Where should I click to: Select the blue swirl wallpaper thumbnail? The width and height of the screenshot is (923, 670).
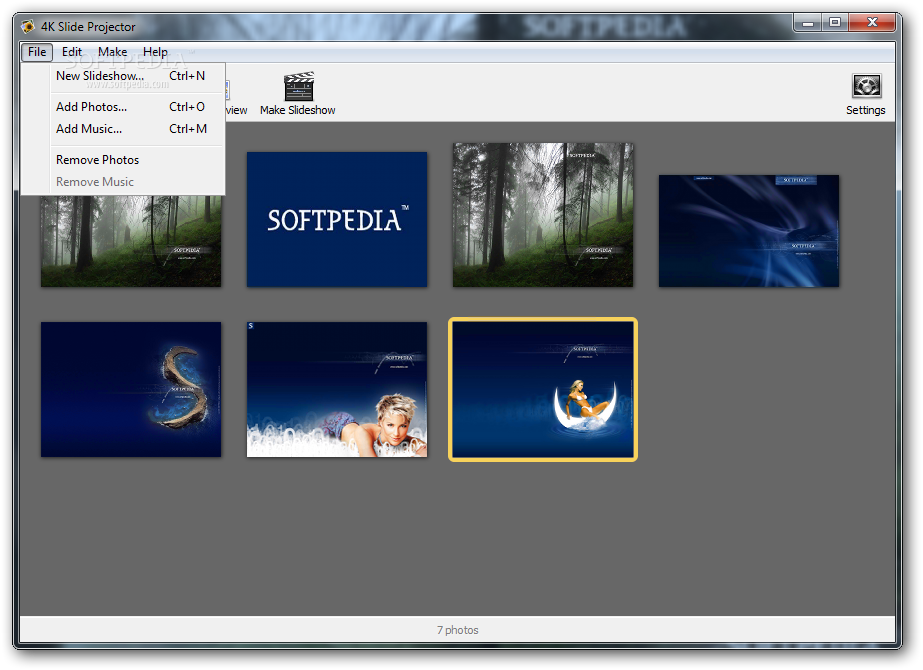pyautogui.click(x=749, y=231)
